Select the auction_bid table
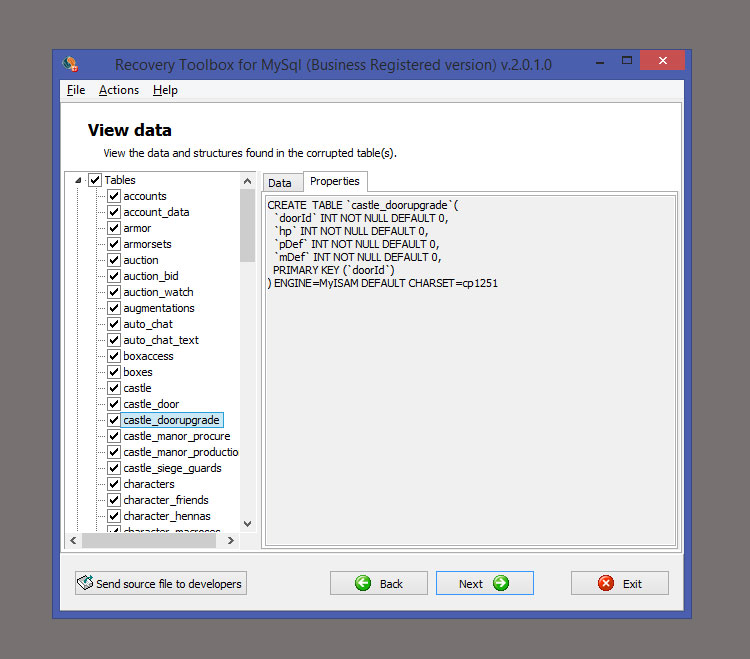This screenshot has height=659, width=750. [151, 276]
